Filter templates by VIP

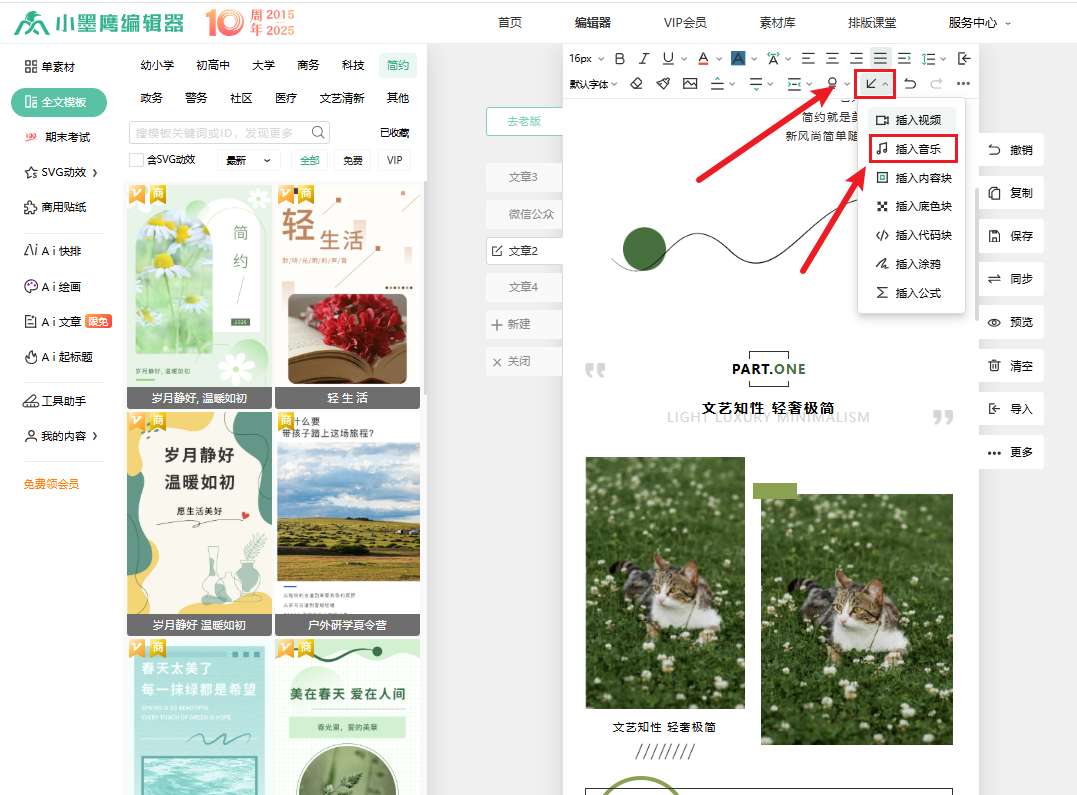395,160
